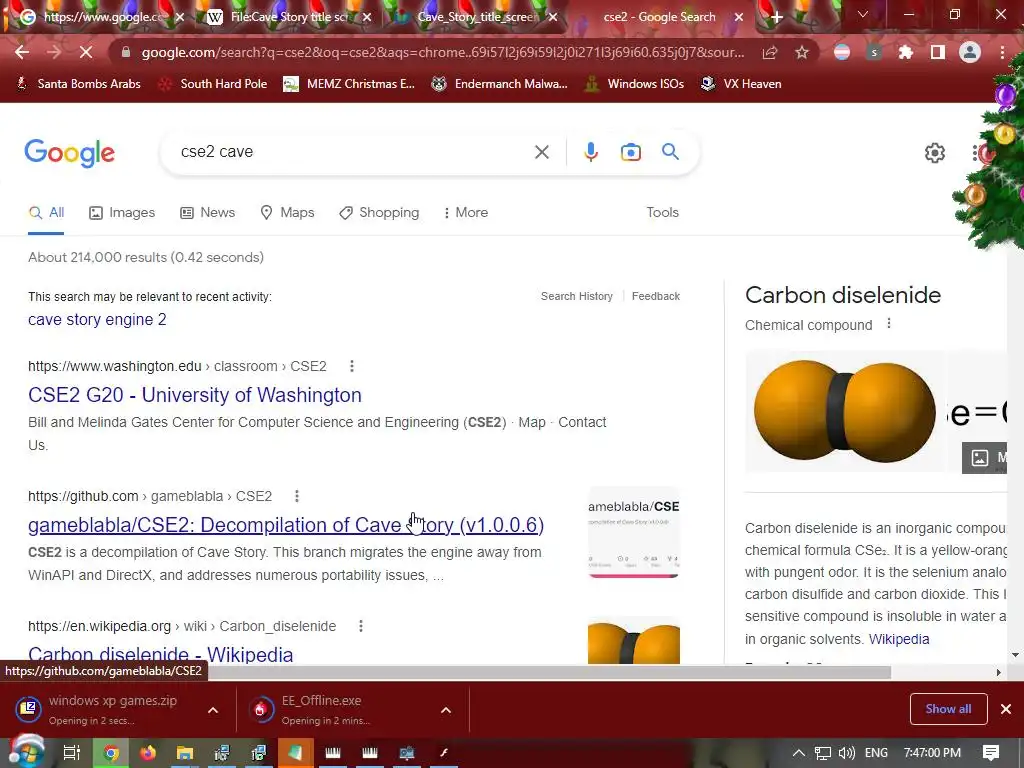Viewport: 1024px width, 768px height.
Task: Open the notification center icon
Action: pyautogui.click(x=991, y=753)
